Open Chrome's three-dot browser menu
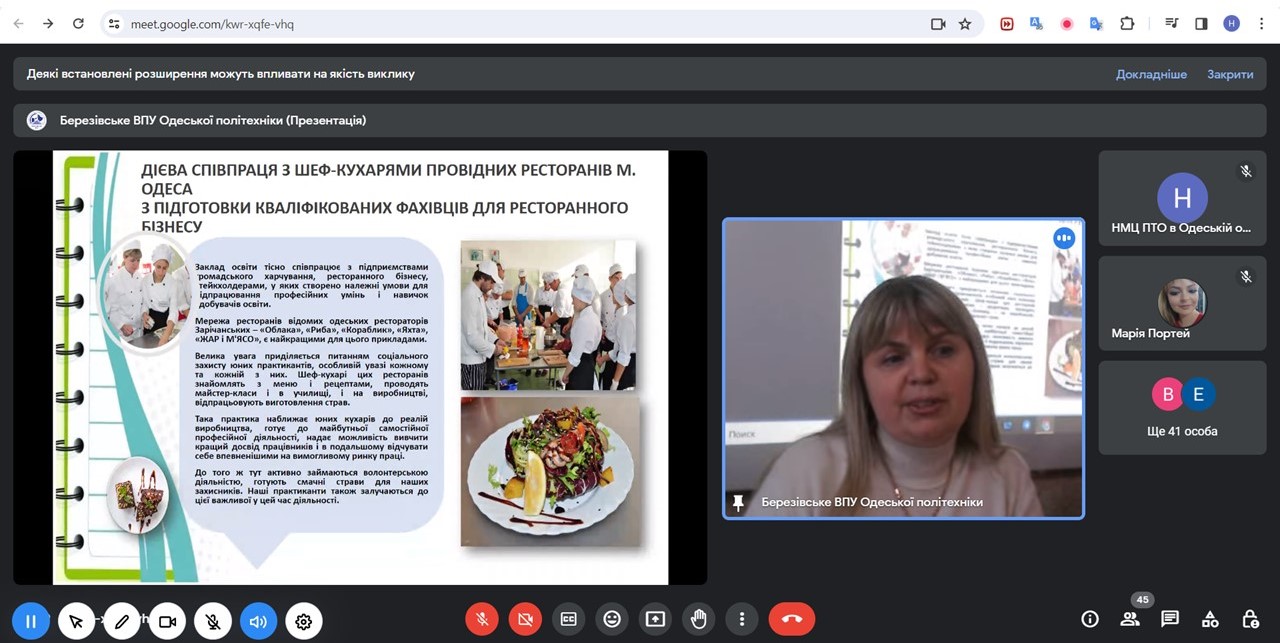Image resolution: width=1280 pixels, height=643 pixels. point(1261,24)
